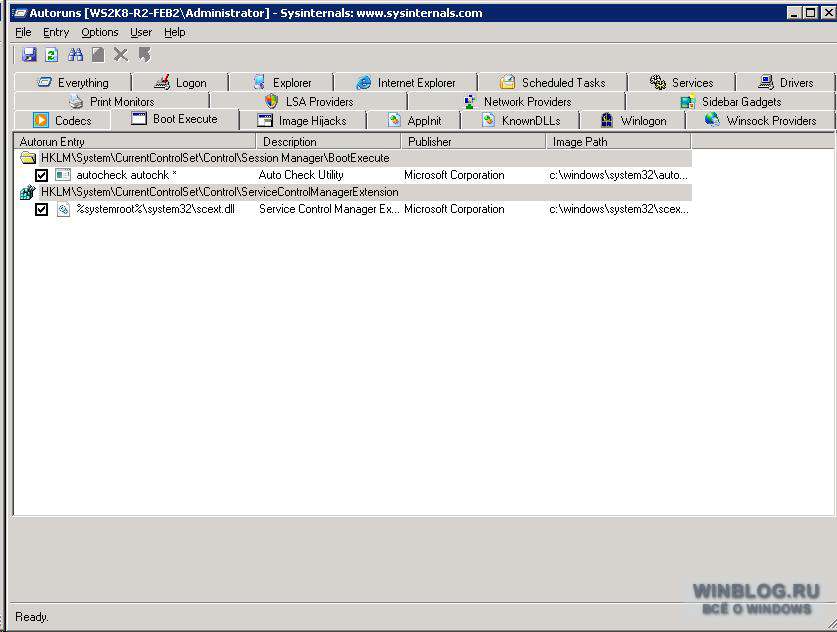
Task: Click the Delete X toolbar icon
Action: pyautogui.click(x=121, y=54)
